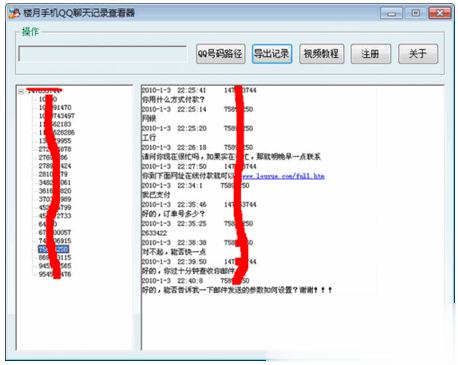458x365 pixels.
Task: Select tree contact ending in 91470
Action: click(55, 107)
